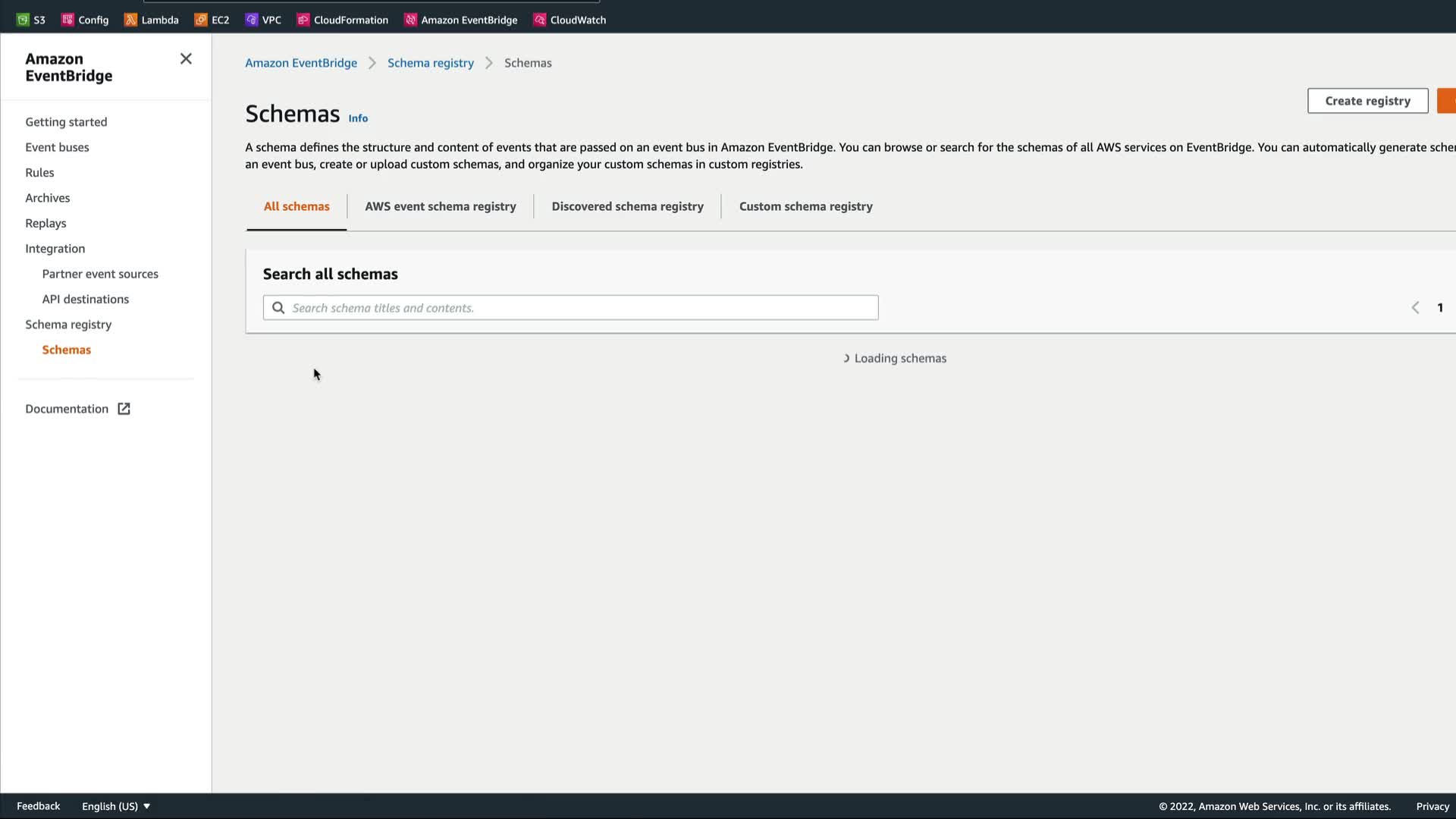The width and height of the screenshot is (1456, 819).
Task: Open the CloudFormation service shortcut icon
Action: pyautogui.click(x=303, y=20)
